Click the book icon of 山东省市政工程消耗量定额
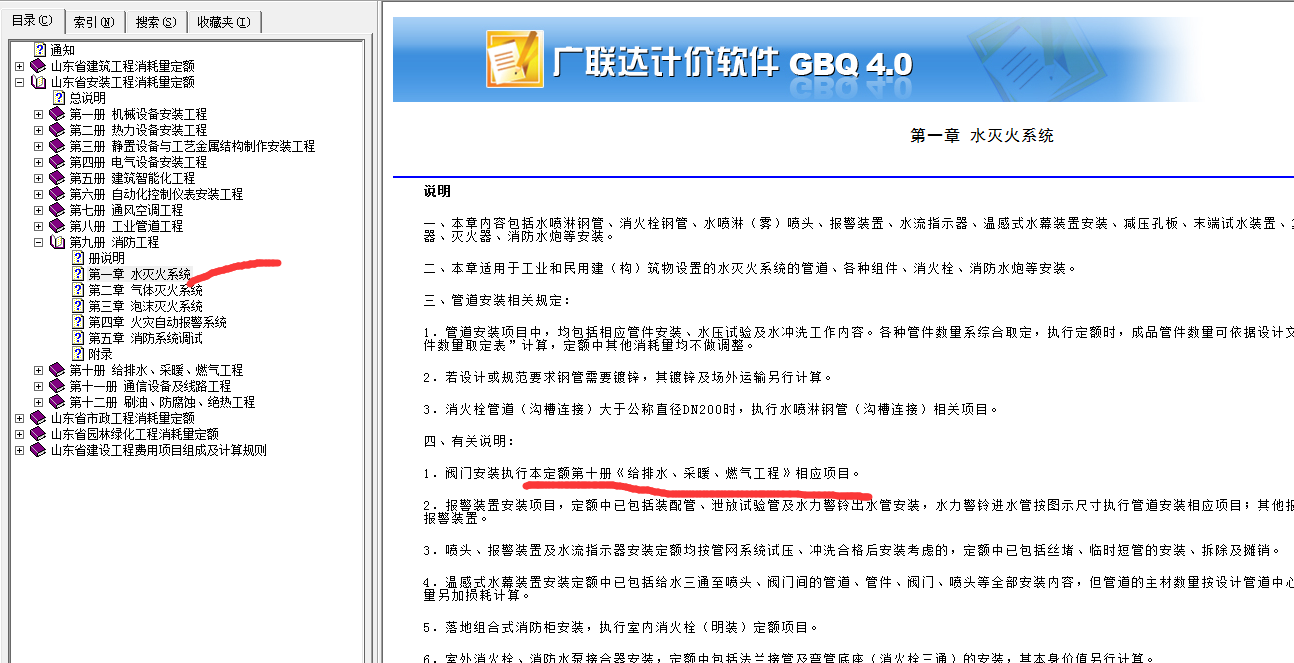 39,418
